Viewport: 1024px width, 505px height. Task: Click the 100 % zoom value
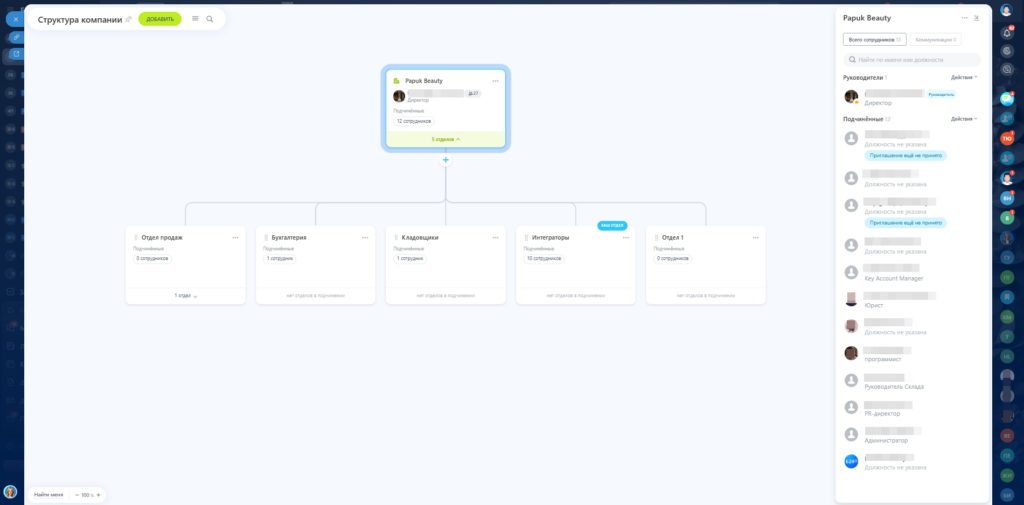(x=88, y=495)
